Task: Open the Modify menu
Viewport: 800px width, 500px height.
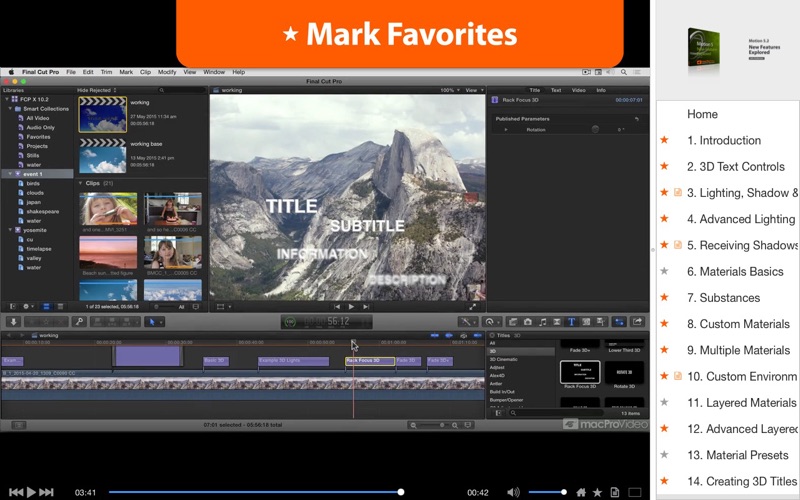Action: click(167, 72)
